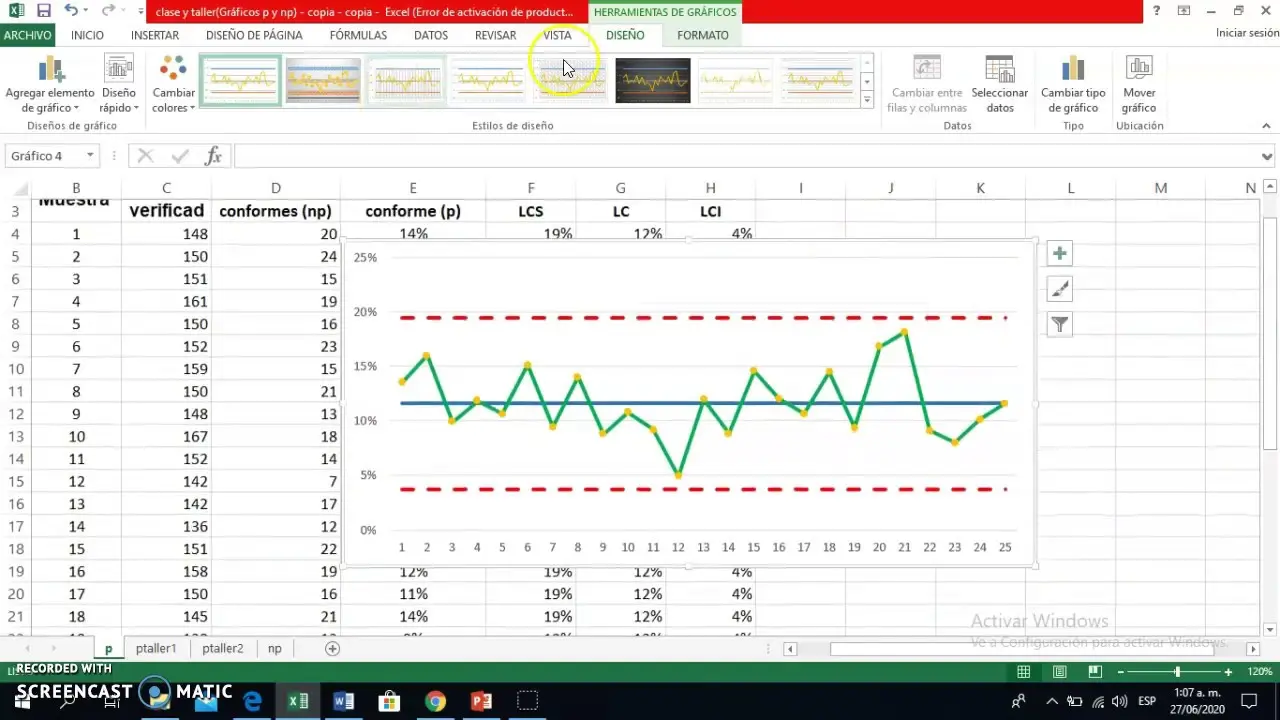Expand the formula bar
This screenshot has height=720, width=1280.
1267,156
